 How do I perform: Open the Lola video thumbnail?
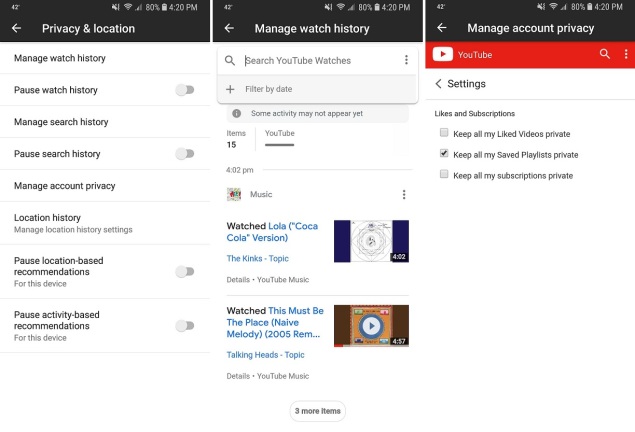371,241
